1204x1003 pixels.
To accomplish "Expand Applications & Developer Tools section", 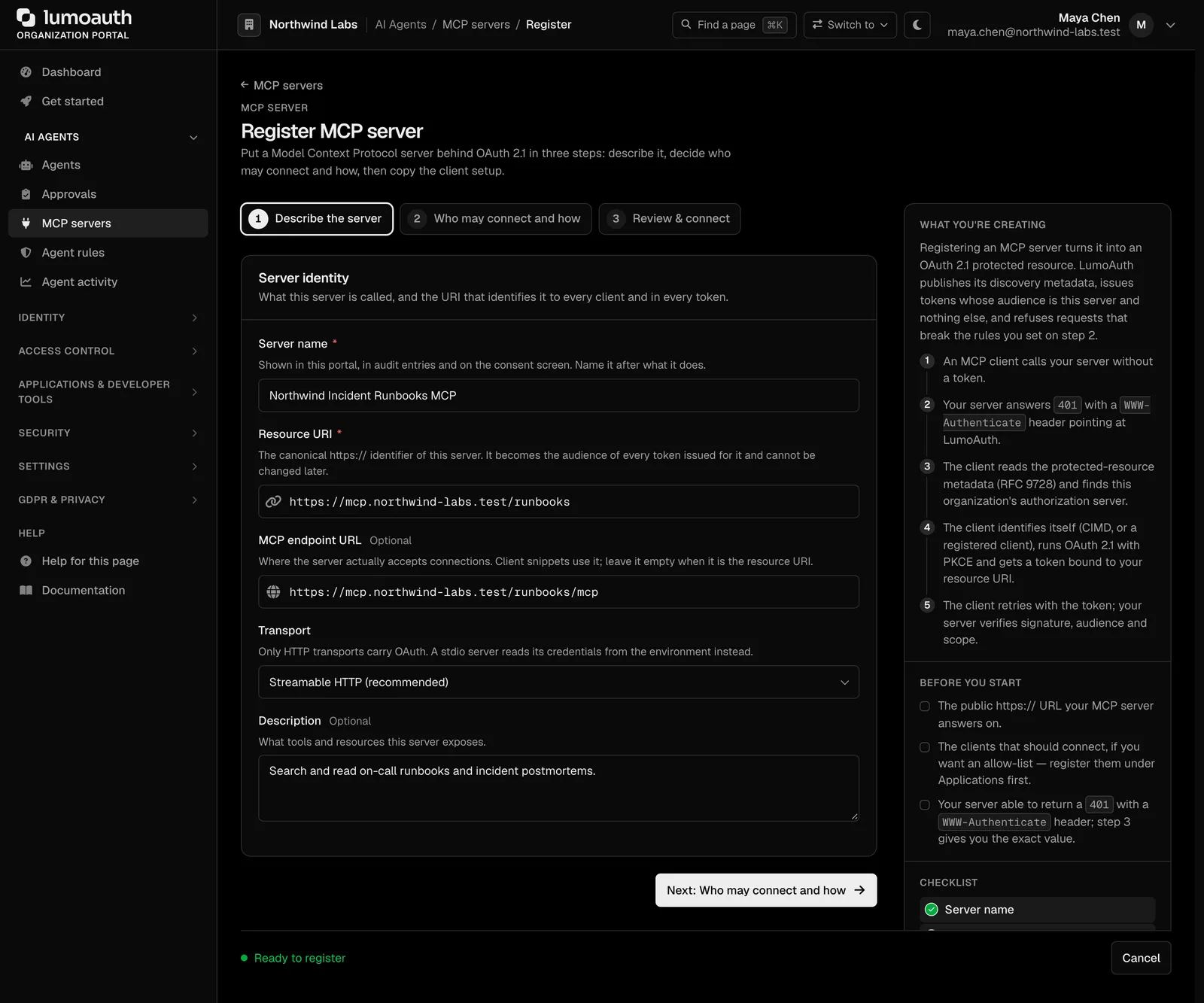I will pos(108,392).
